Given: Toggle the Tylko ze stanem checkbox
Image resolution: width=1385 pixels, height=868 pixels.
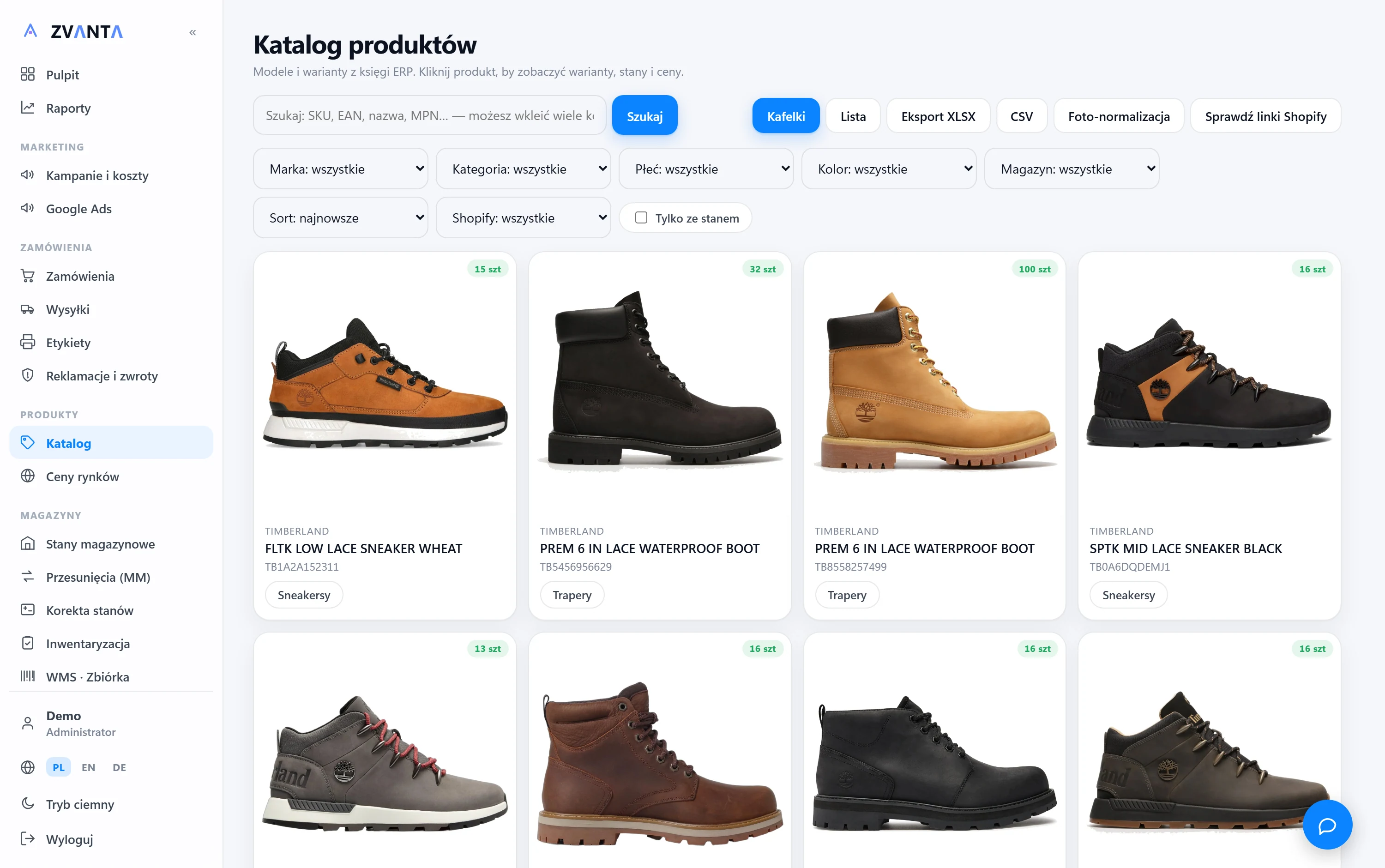Looking at the screenshot, I should click(x=641, y=217).
